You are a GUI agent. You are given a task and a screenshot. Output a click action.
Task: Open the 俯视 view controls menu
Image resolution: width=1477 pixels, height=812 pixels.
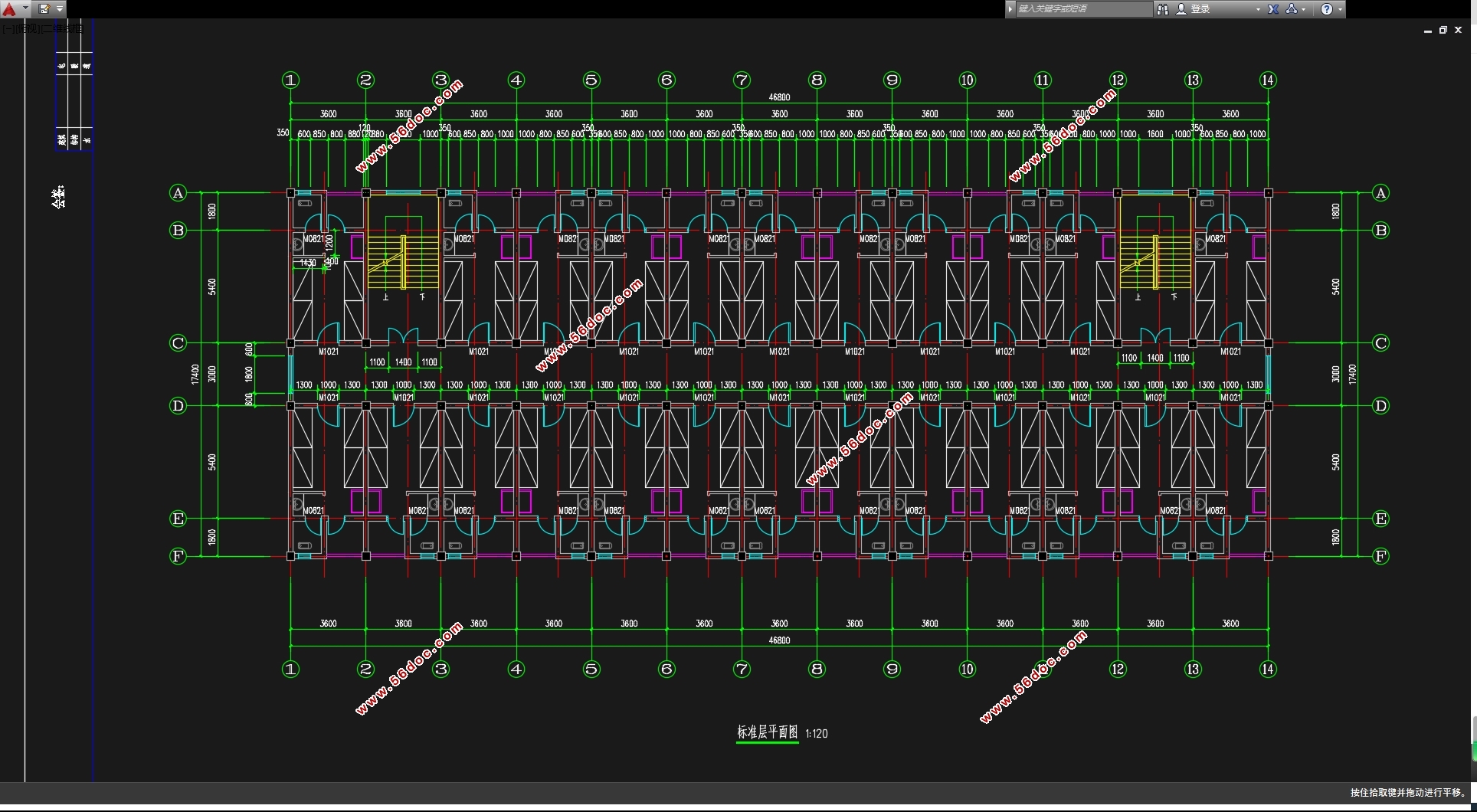click(28, 28)
